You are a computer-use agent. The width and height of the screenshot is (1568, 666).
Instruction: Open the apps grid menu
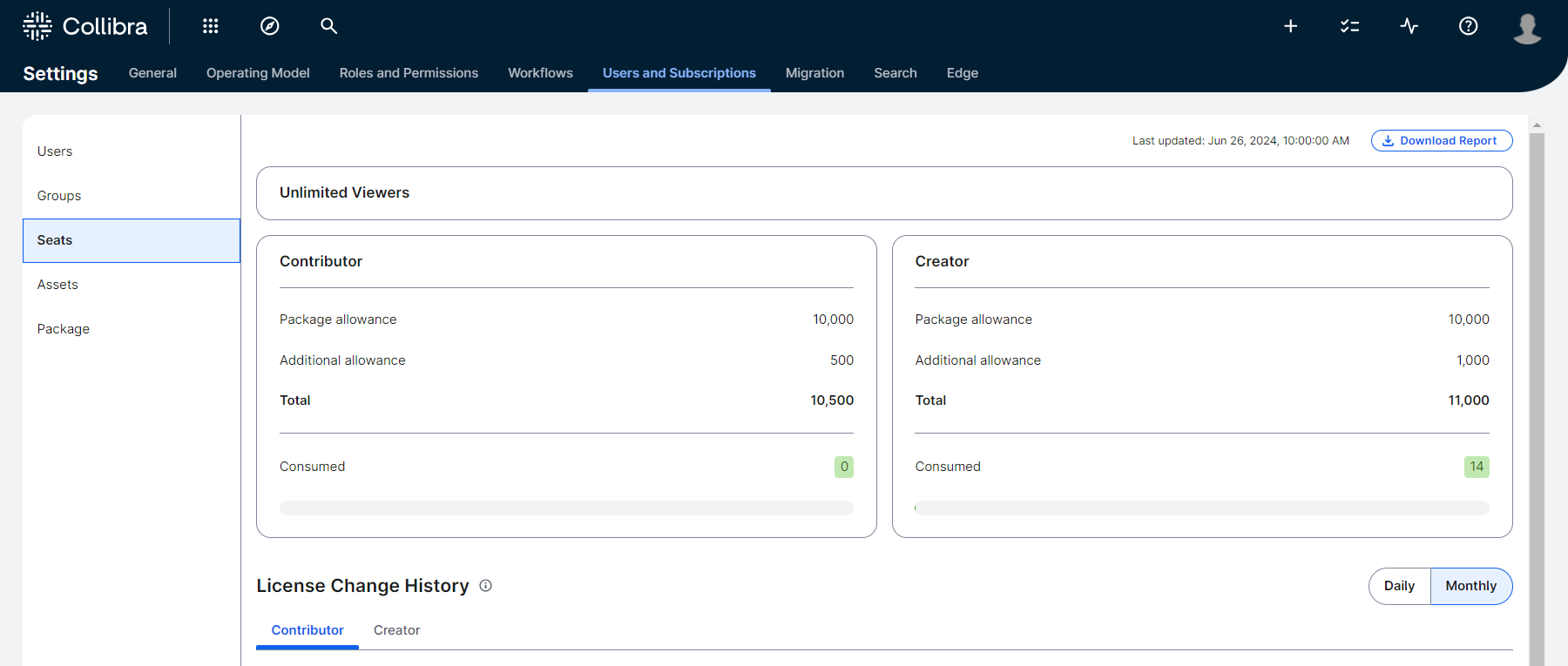tap(210, 26)
